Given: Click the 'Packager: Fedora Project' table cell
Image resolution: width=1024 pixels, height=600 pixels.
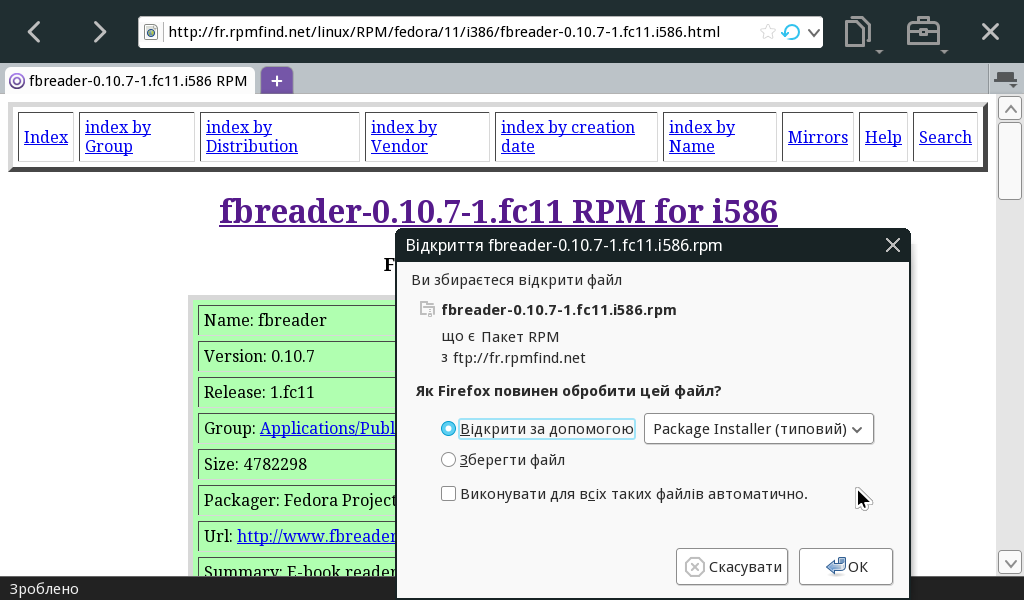Looking at the screenshot, I should [297, 500].
